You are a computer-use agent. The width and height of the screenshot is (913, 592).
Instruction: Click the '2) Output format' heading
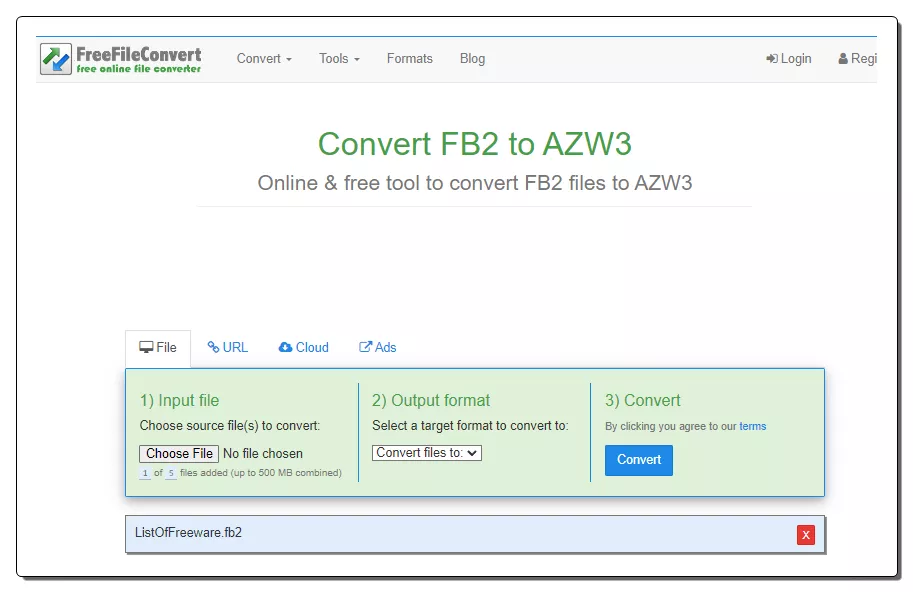431,400
